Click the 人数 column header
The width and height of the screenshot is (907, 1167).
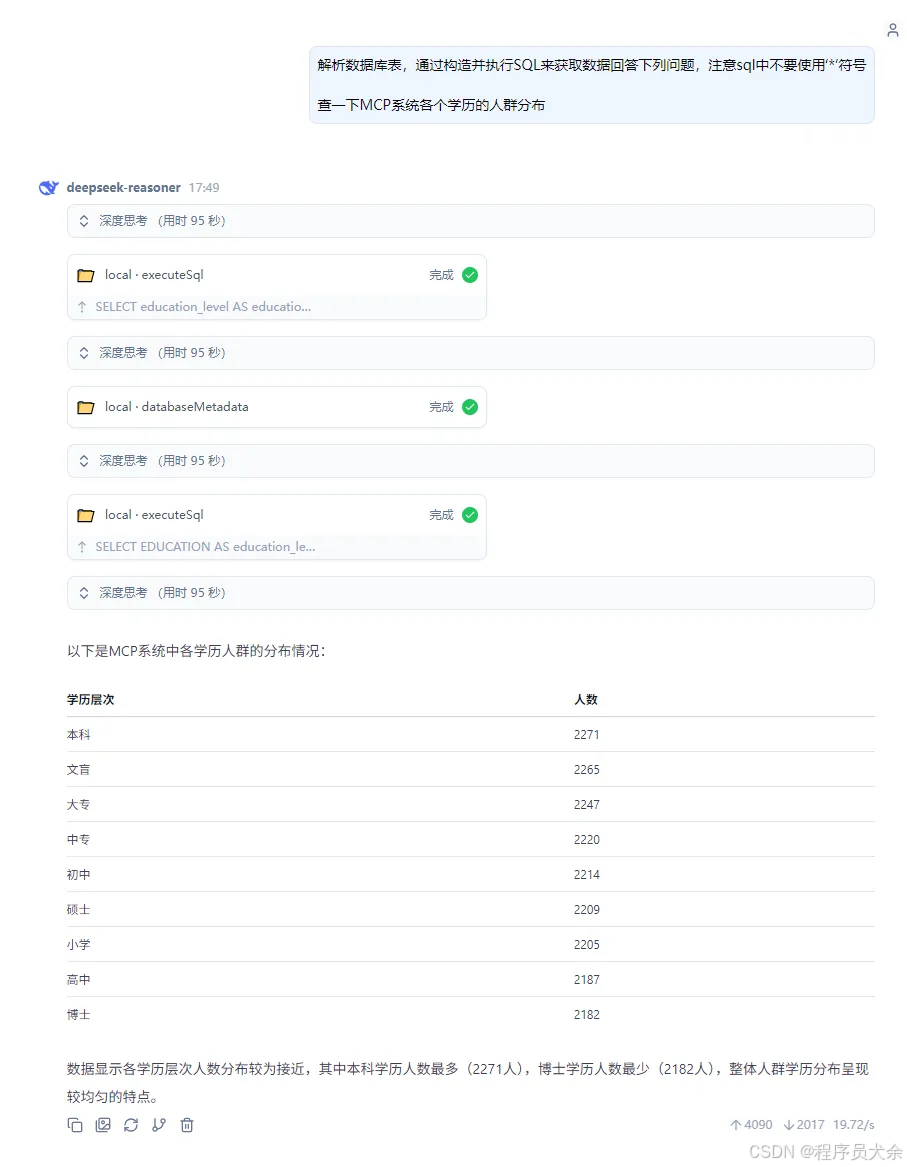coord(586,700)
